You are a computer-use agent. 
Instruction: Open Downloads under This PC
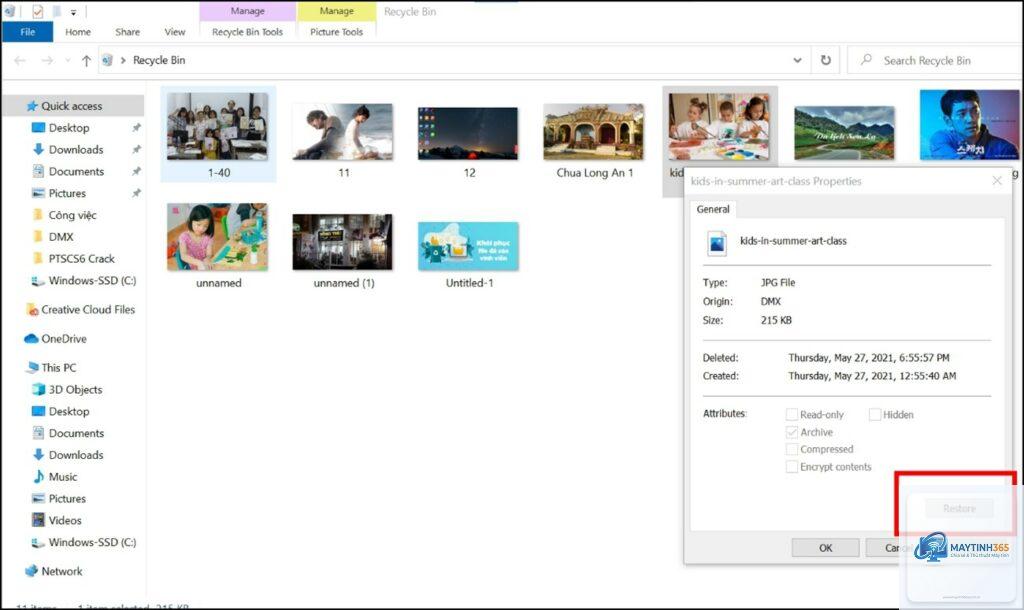point(76,455)
